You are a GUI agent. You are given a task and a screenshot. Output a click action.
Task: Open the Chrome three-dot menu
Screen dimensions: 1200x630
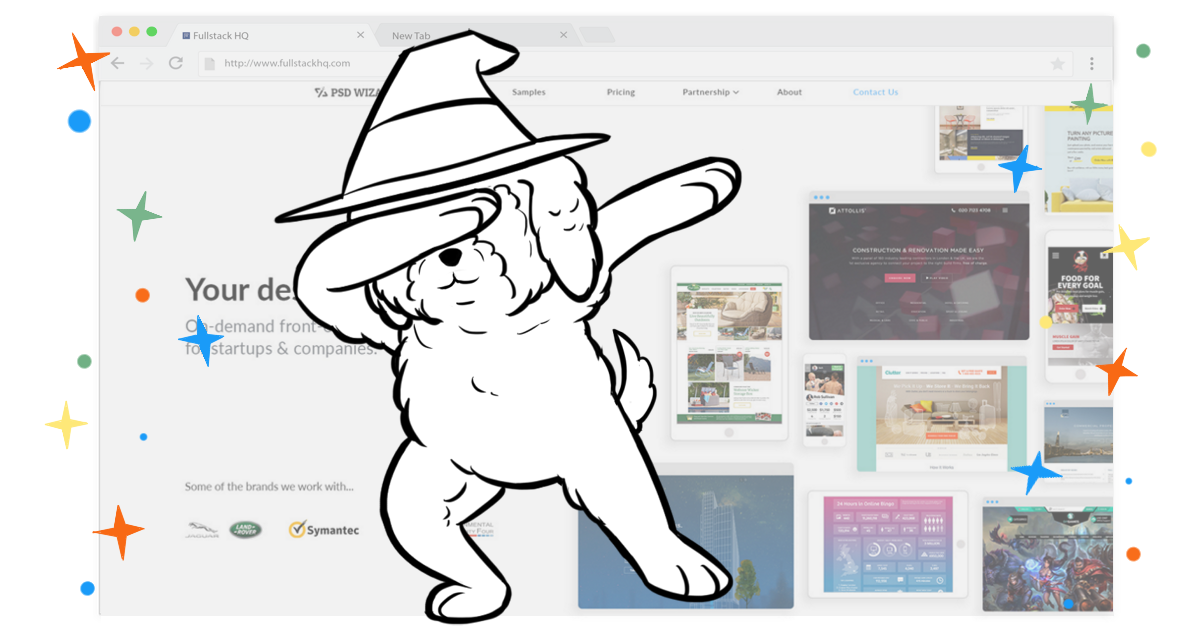point(1092,62)
